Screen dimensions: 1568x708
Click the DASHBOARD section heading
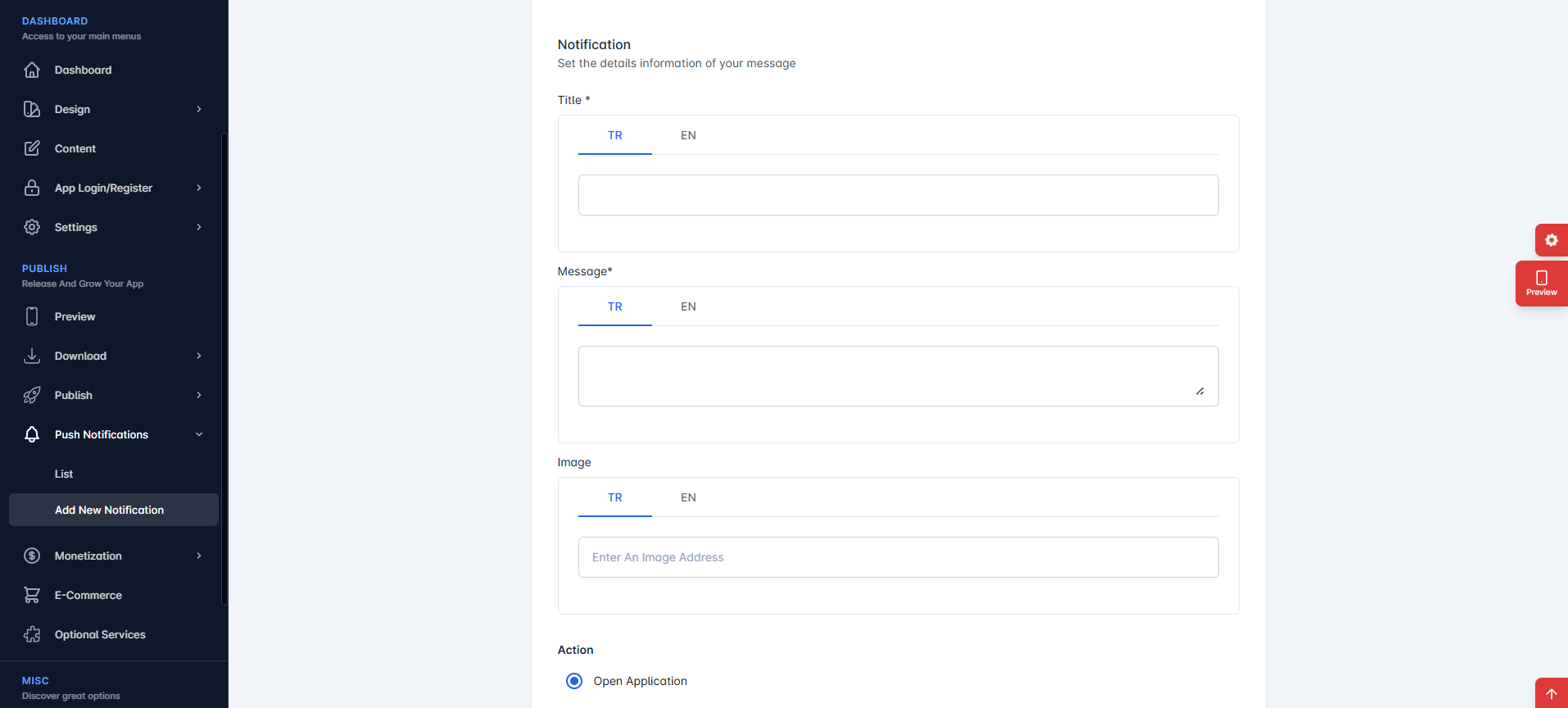tap(55, 20)
